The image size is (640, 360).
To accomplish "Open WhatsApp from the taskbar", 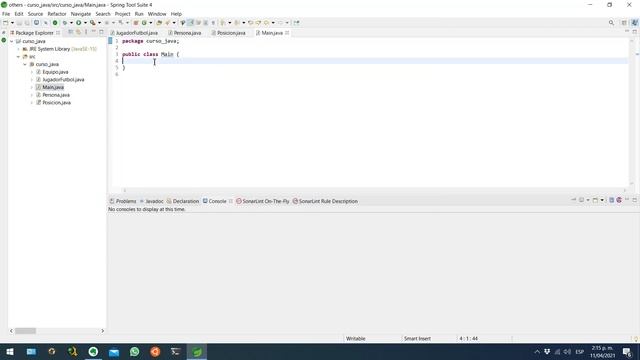I will point(135,352).
